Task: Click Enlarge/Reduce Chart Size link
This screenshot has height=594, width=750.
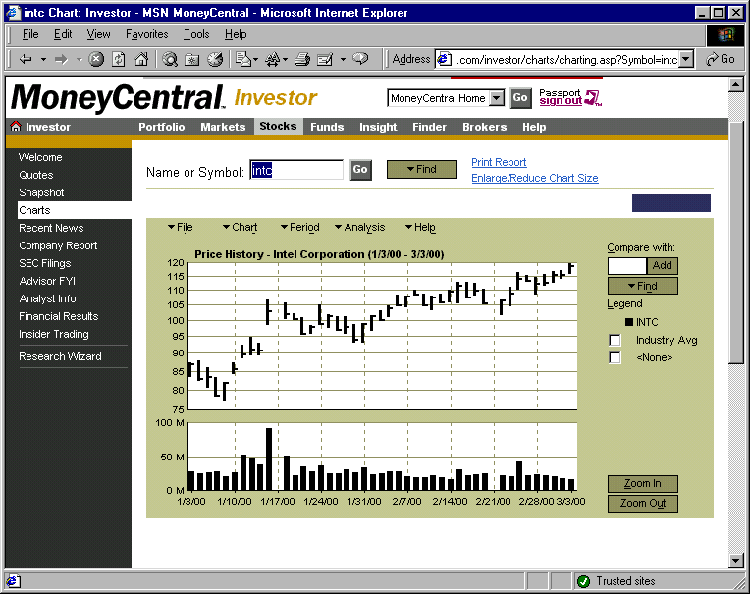Action: 535,178
